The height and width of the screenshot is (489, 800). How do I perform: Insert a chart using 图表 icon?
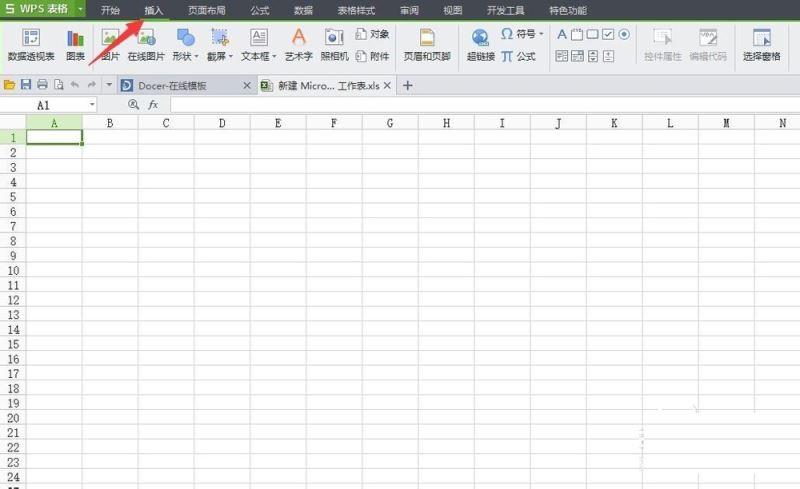coord(75,45)
